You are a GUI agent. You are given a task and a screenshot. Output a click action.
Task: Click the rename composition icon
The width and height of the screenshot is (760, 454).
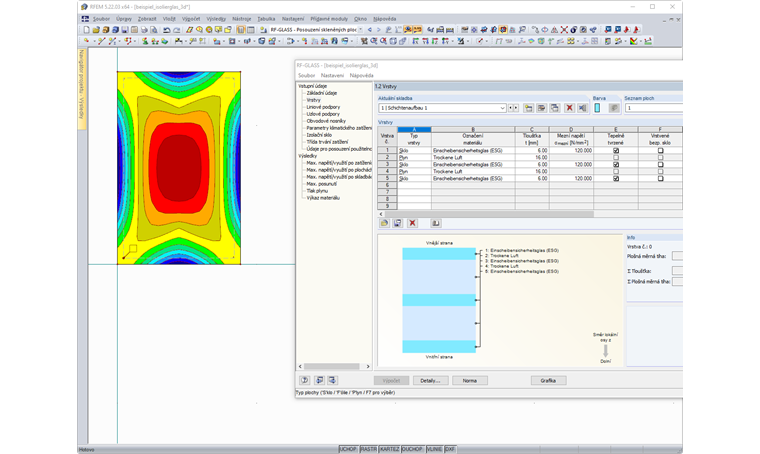point(542,108)
